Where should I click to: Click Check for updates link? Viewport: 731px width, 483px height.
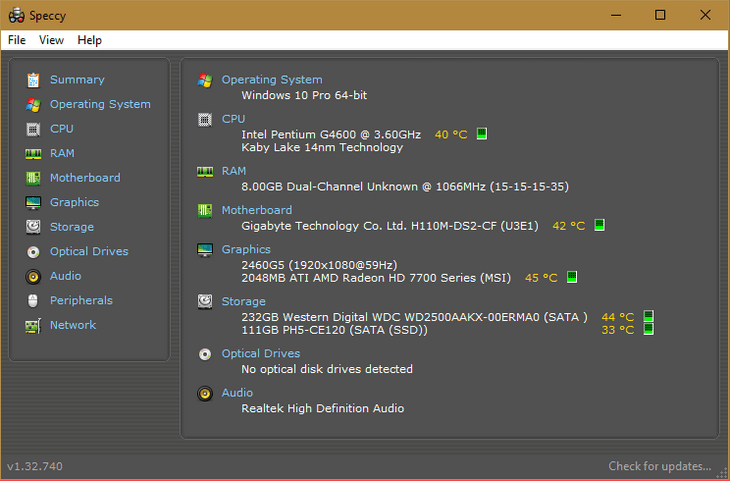click(x=660, y=466)
